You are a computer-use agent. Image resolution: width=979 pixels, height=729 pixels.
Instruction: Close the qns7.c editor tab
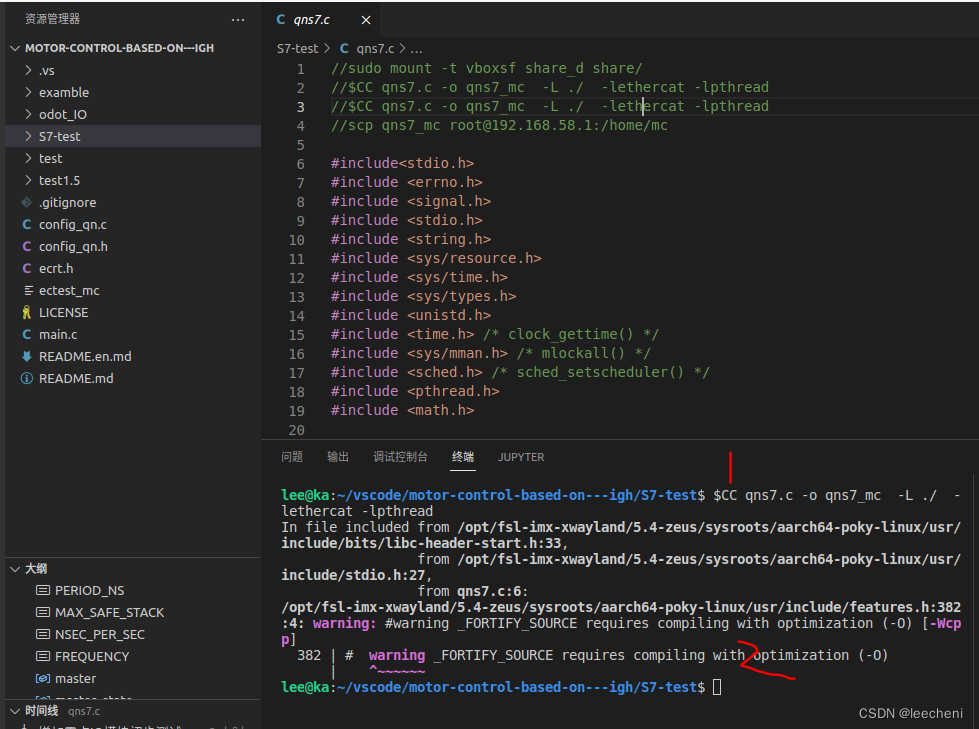pos(365,19)
